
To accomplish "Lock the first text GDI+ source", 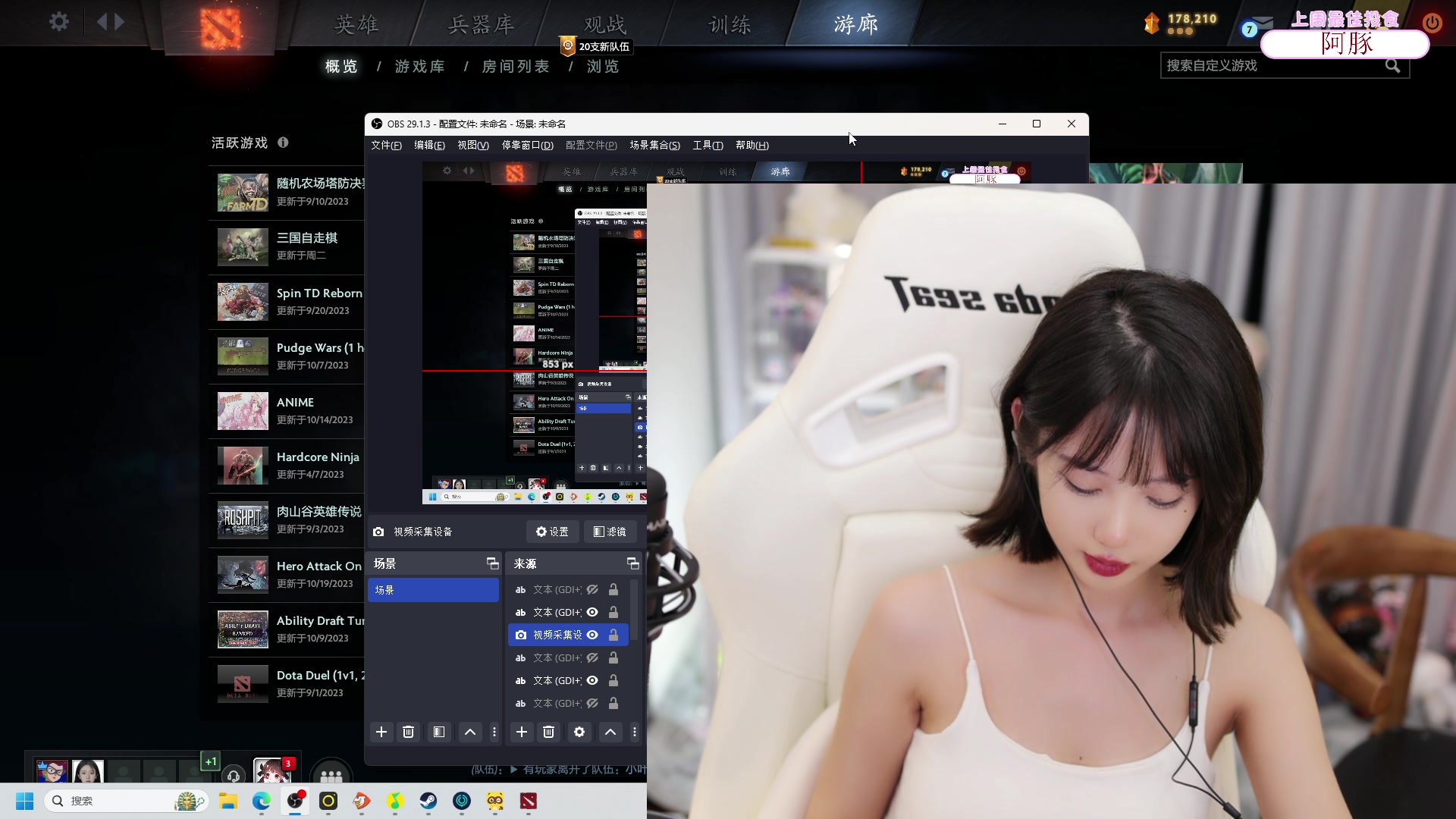I will (x=613, y=589).
